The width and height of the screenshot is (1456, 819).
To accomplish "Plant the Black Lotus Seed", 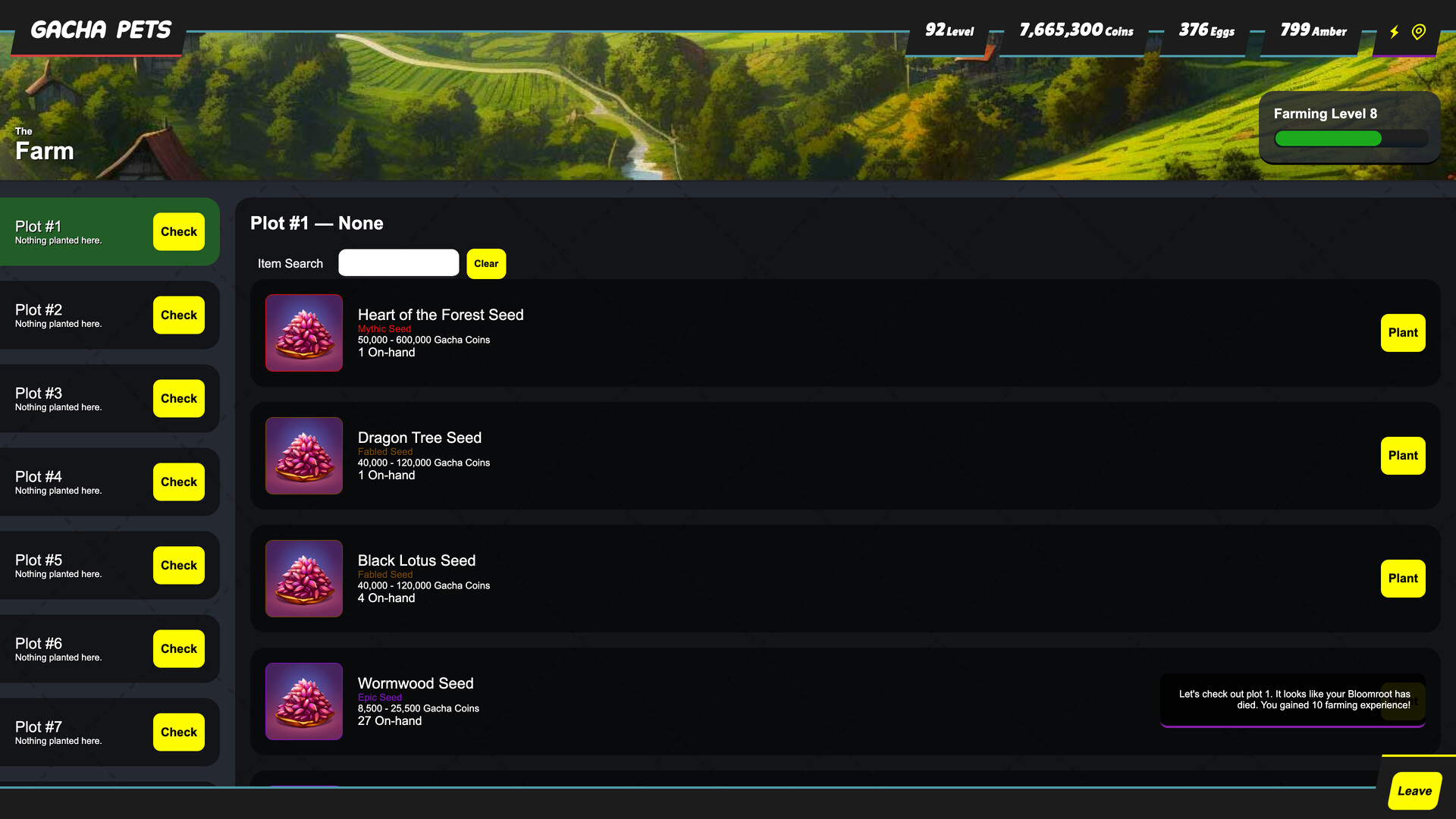I will point(1402,579).
